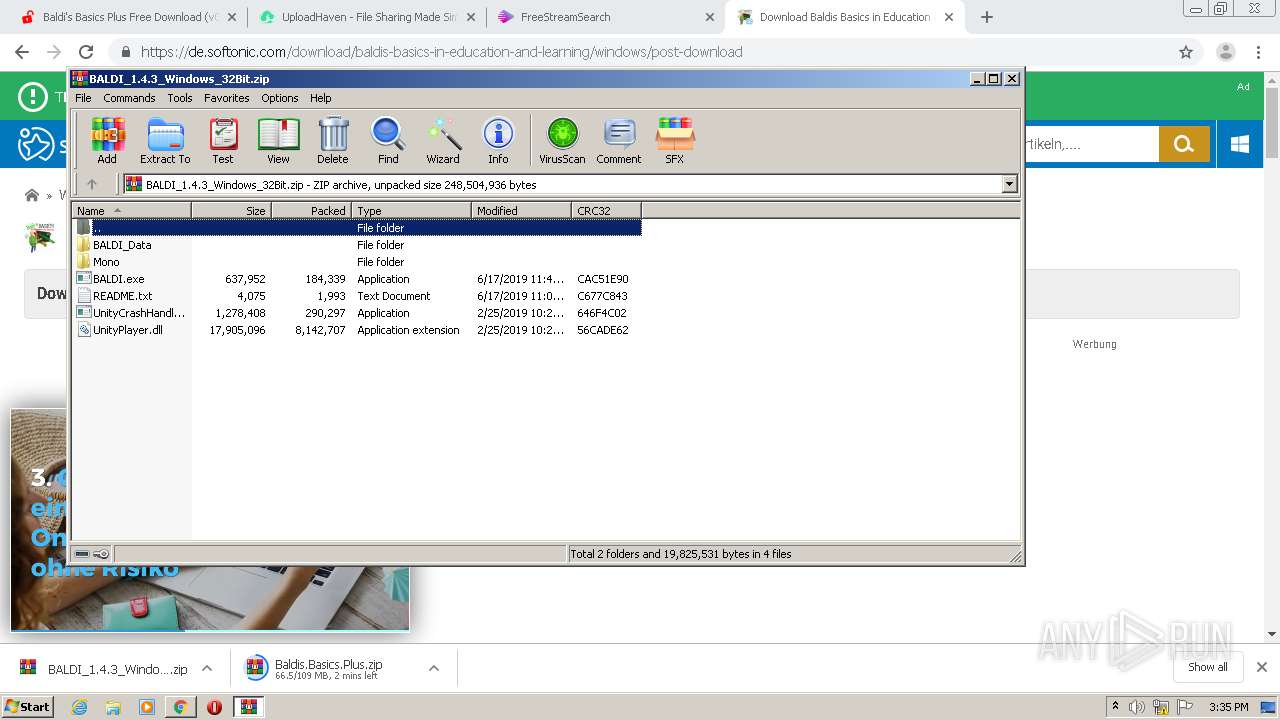Image resolution: width=1280 pixels, height=720 pixels.
Task: Open a new Chrome tab
Action: 987,17
